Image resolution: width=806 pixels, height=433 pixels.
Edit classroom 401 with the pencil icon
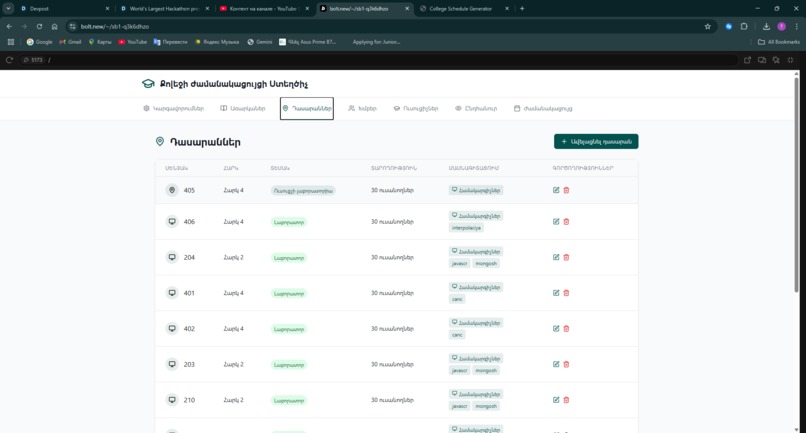click(x=556, y=293)
